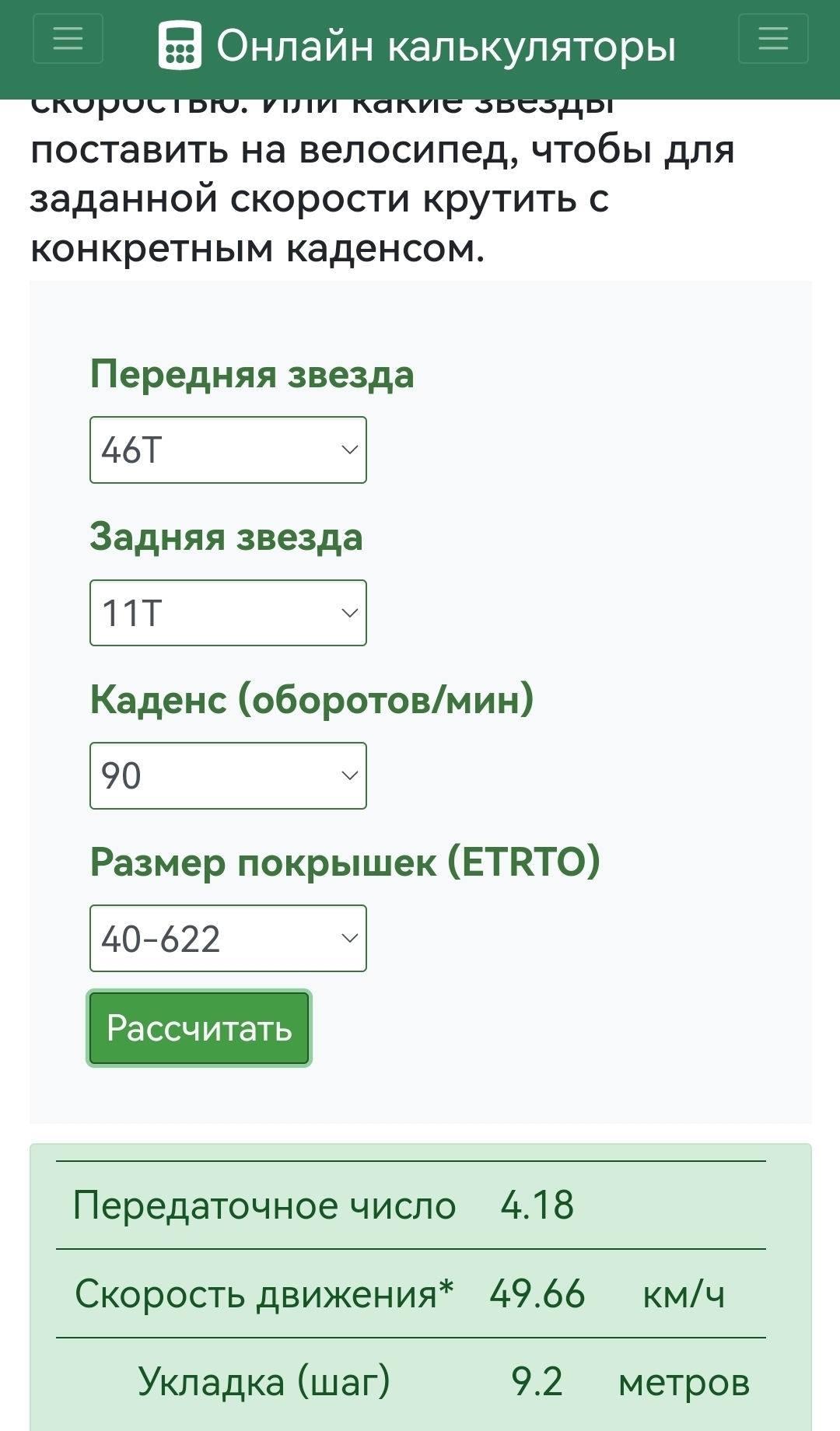Click the calculator logo icon
The height and width of the screenshot is (1431, 840).
[x=180, y=46]
